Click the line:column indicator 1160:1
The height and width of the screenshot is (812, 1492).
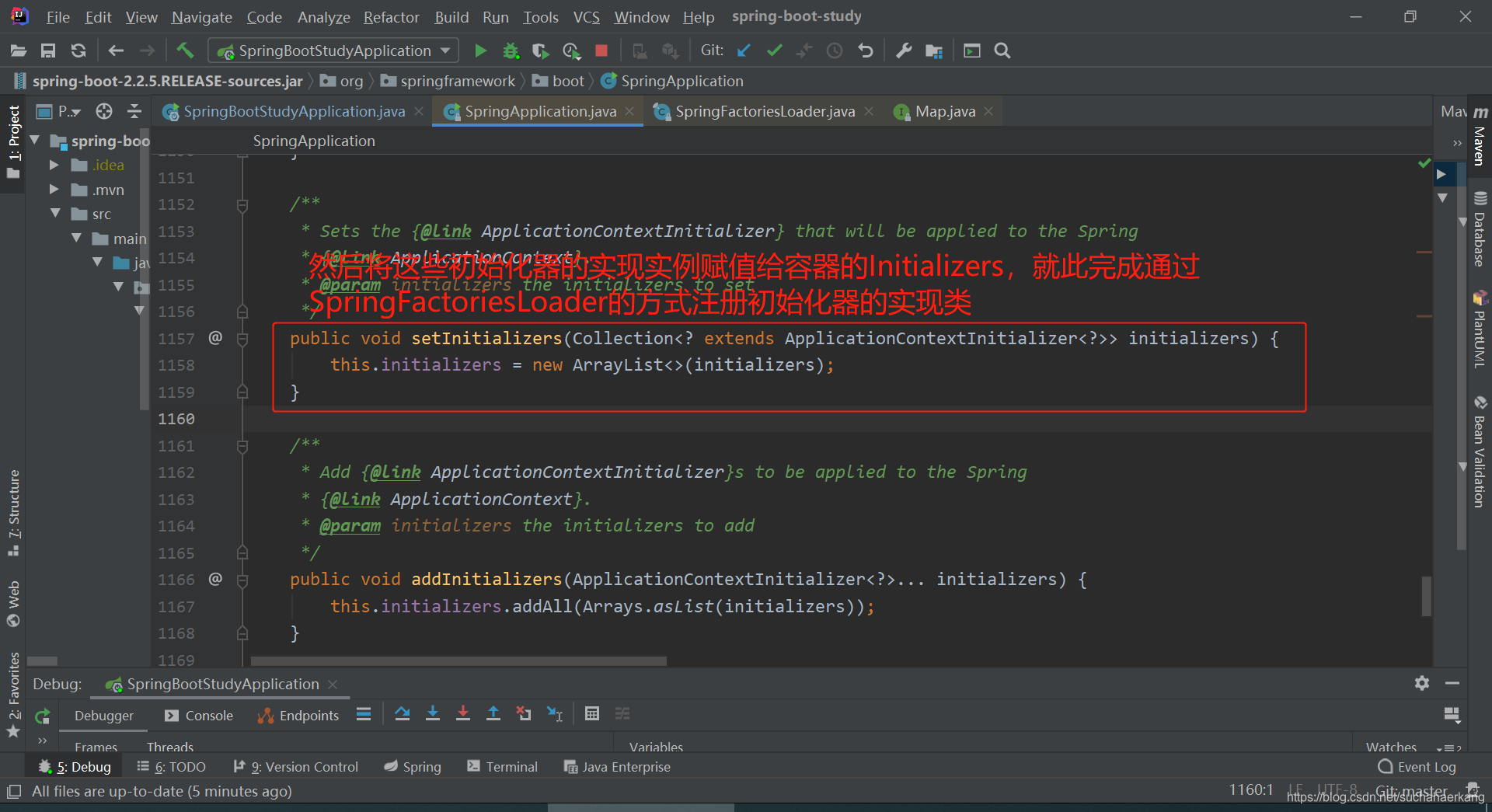click(1251, 790)
